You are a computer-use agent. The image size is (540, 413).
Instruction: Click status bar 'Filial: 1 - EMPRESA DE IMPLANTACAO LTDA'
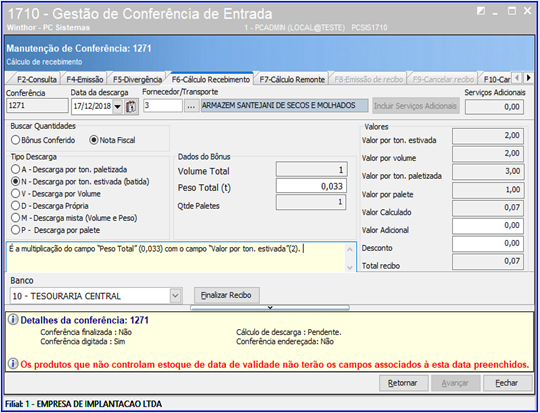83,404
